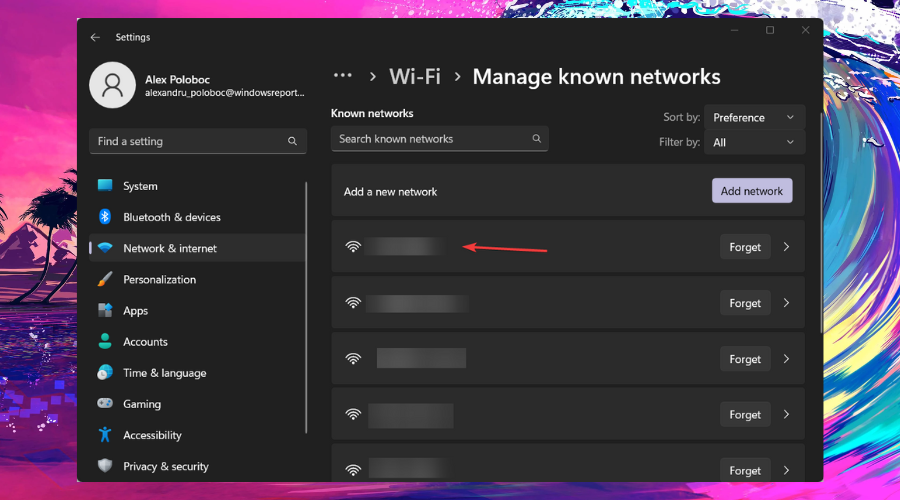900x500 pixels.
Task: Click the Accessibility figure icon
Action: [105, 435]
